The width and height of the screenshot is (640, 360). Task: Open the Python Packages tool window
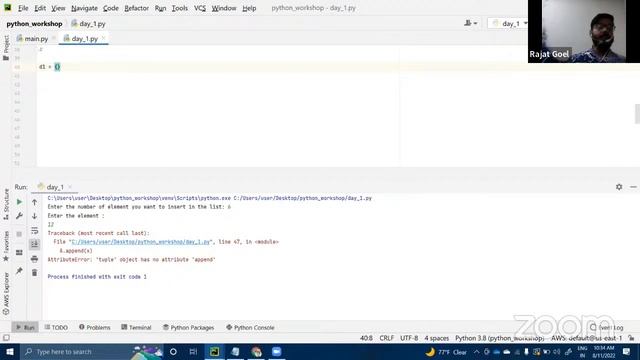point(188,327)
